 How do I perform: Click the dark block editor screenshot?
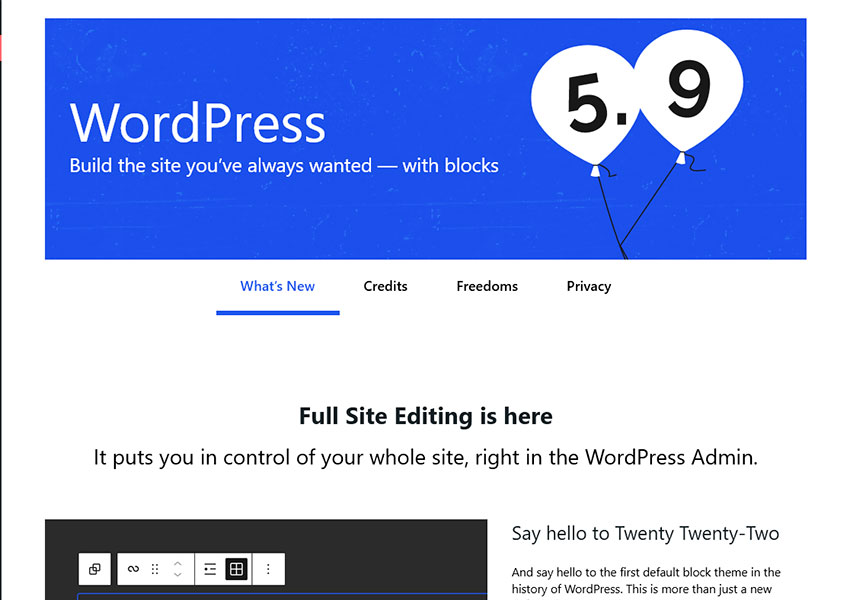point(266,559)
